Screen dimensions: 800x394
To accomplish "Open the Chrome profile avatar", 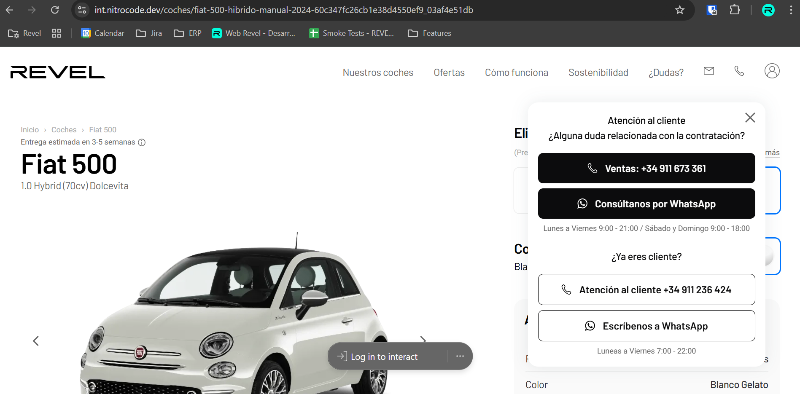I will point(768,10).
